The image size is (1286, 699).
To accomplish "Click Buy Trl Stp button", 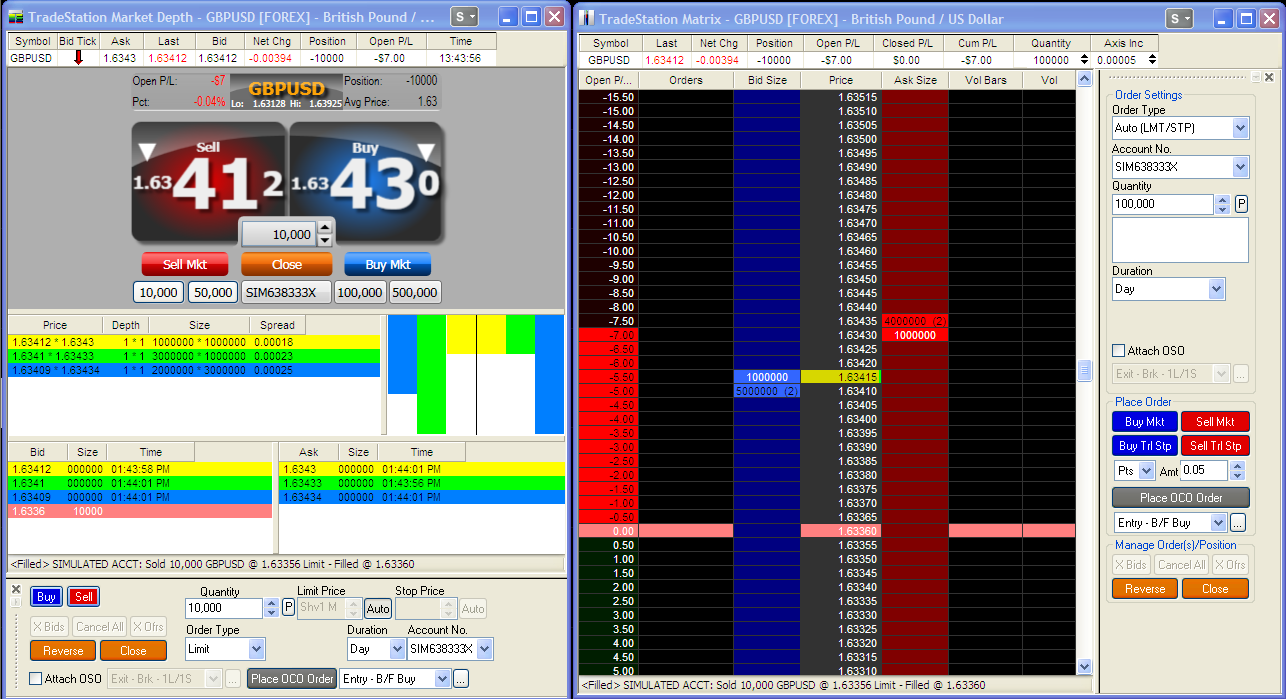I will pos(1144,446).
